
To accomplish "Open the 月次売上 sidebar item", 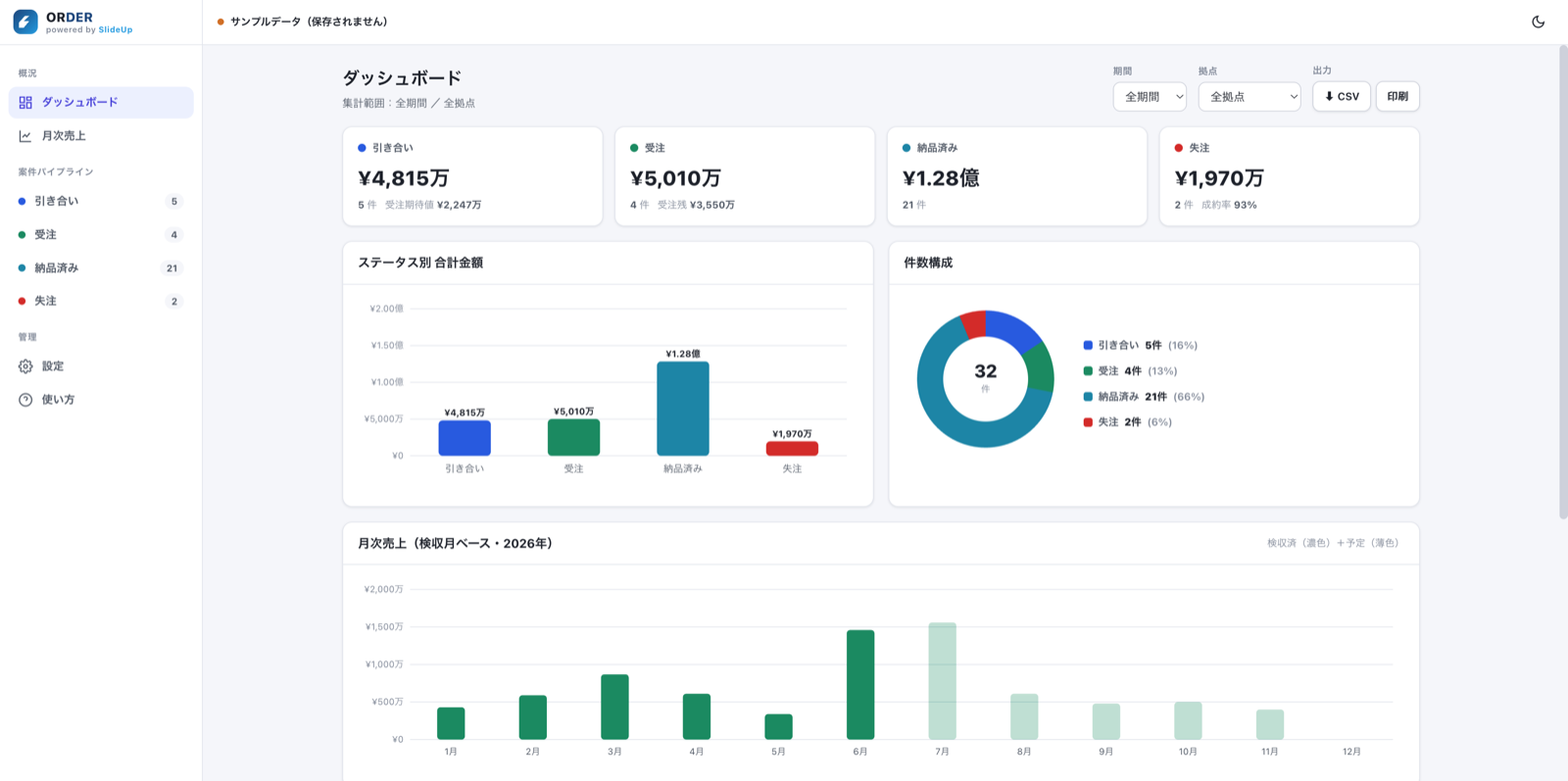I will (x=101, y=136).
